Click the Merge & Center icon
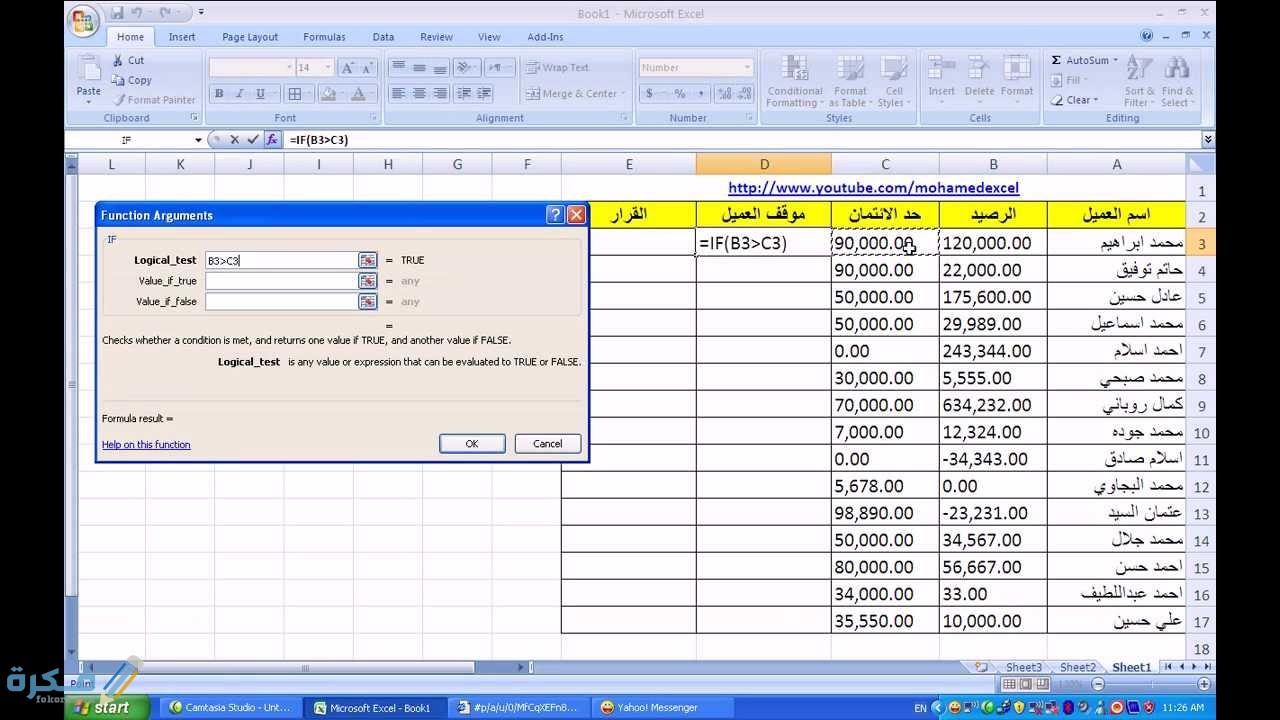This screenshot has width=1280, height=720. [575, 93]
